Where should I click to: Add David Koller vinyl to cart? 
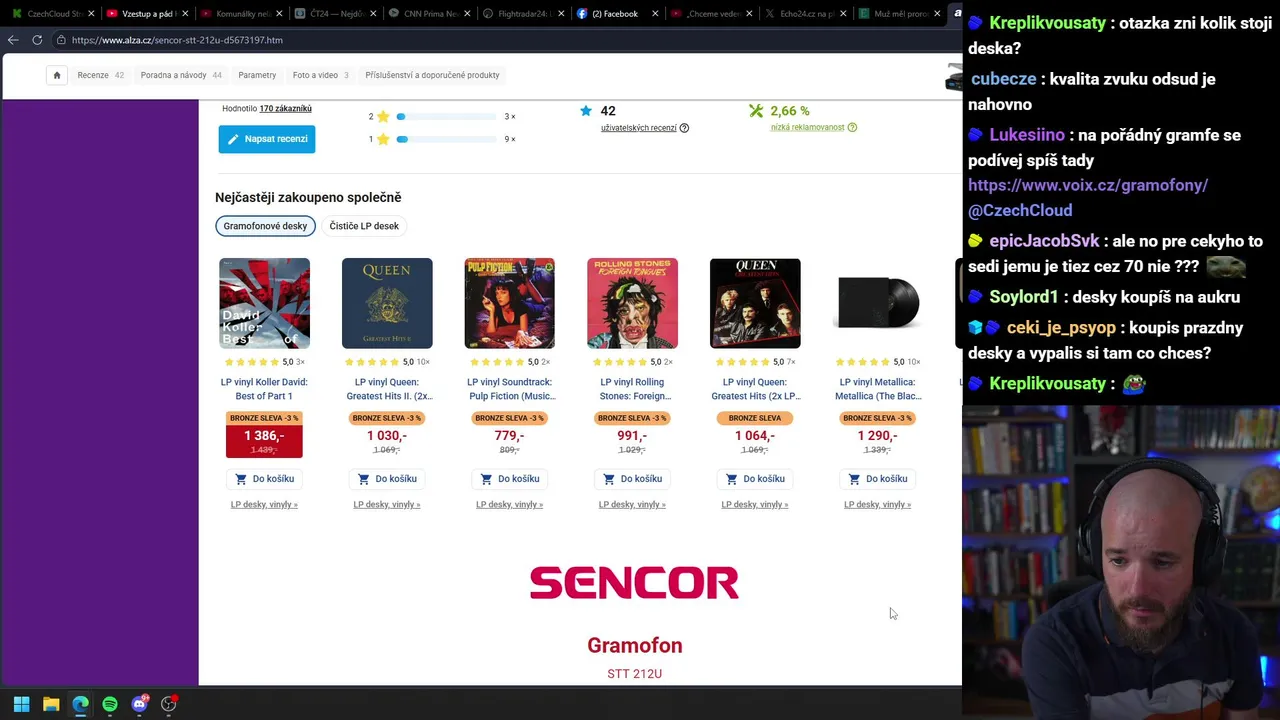click(264, 479)
